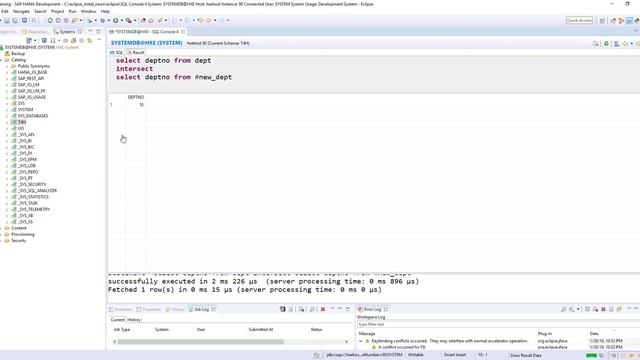640x360 pixels.
Task: Click the Smart Insert status bar entry
Action: click(x=455, y=355)
